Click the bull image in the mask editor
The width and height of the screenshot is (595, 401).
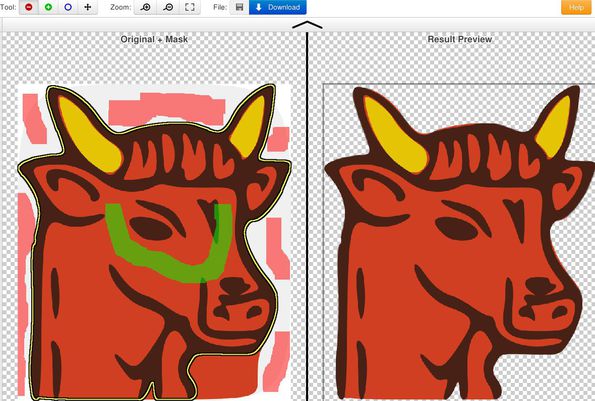pyautogui.click(x=154, y=243)
